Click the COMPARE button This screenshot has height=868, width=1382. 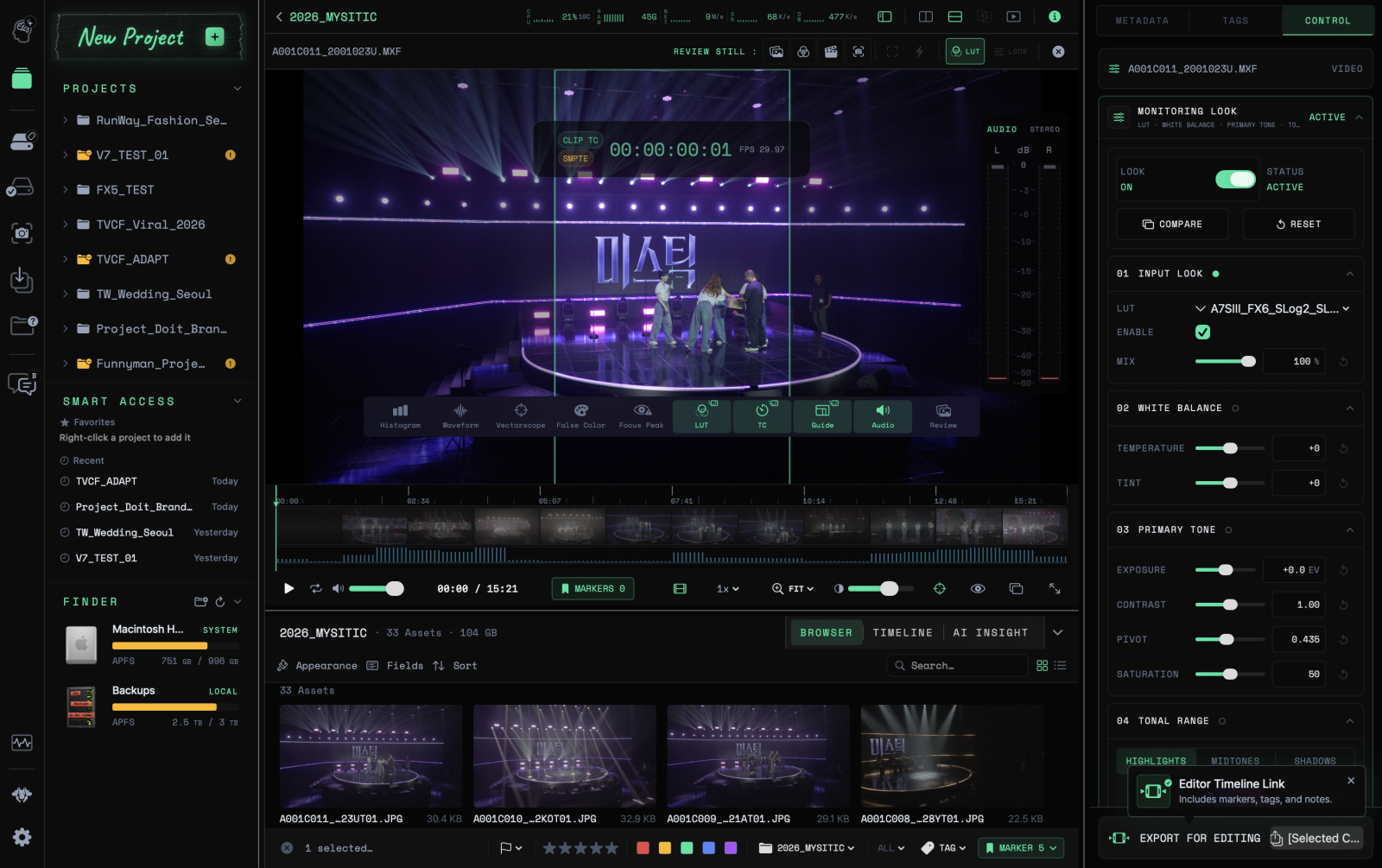[1172, 224]
